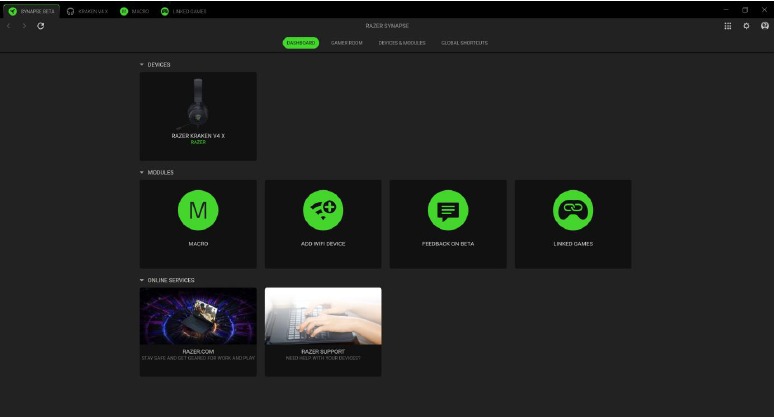Click the ADD WIFI DEVICE label
This screenshot has width=775, height=417.
[x=323, y=244]
